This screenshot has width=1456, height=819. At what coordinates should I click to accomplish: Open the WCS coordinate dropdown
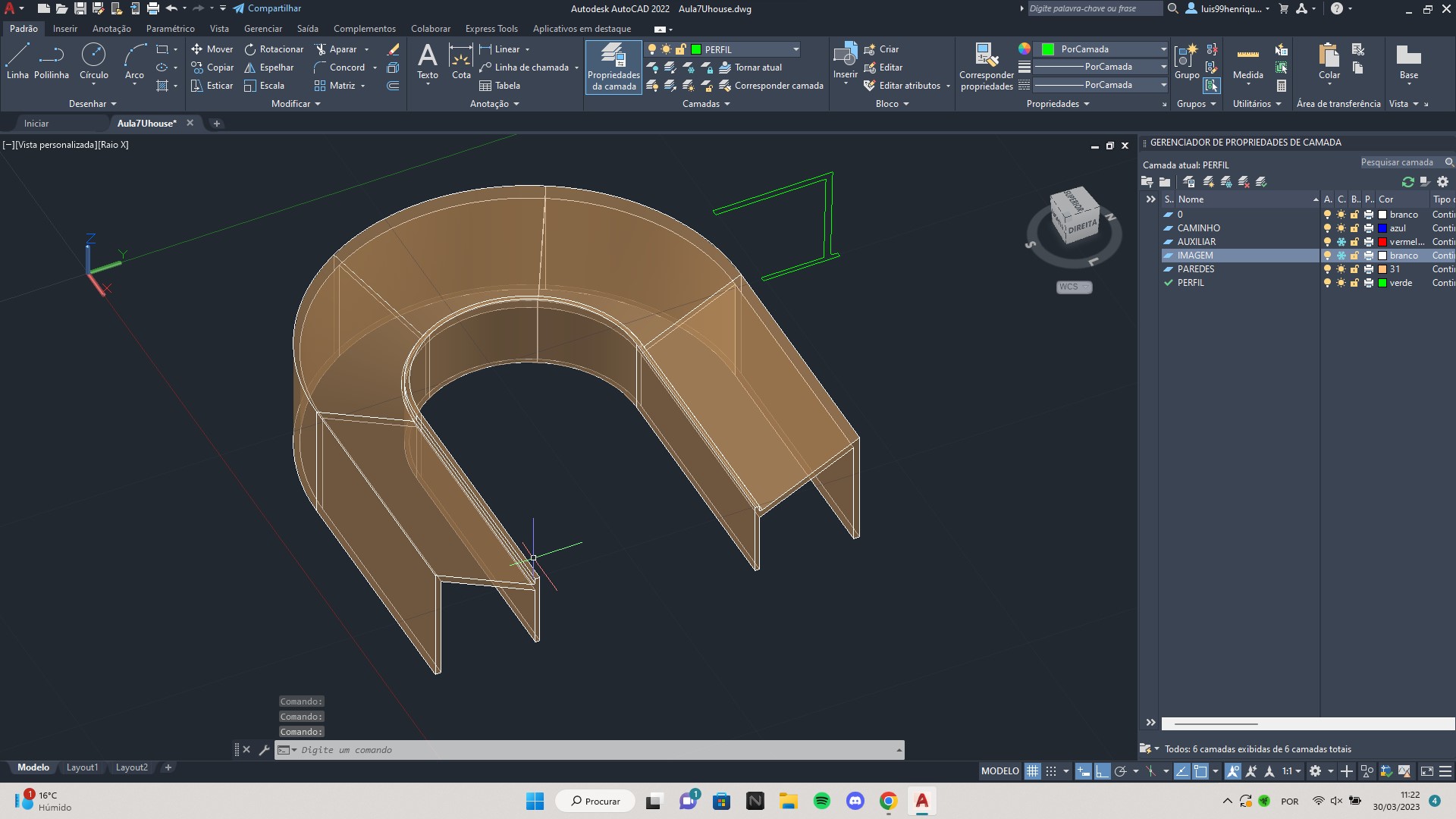click(1075, 287)
